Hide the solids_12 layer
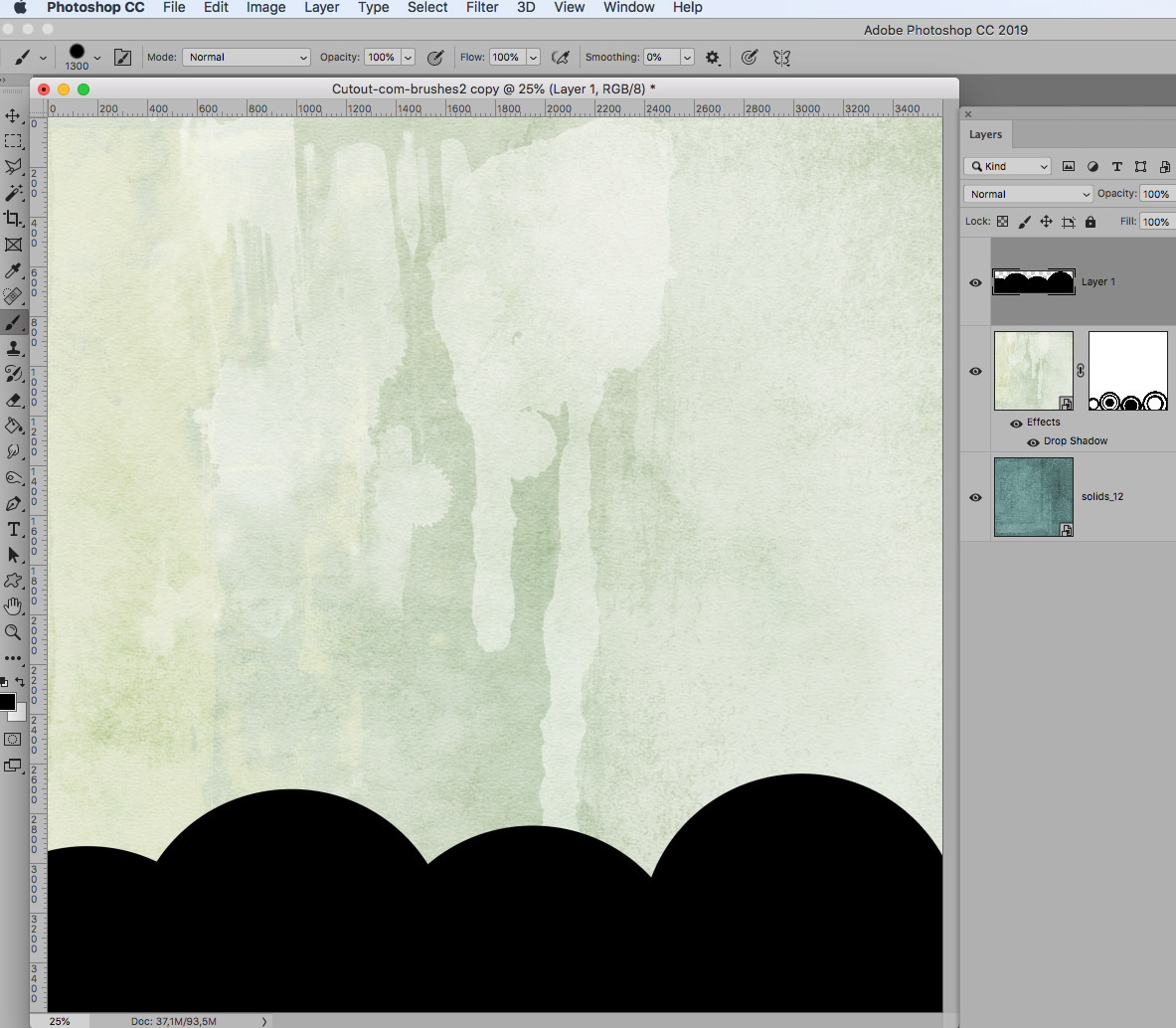This screenshot has height=1028, width=1176. (x=975, y=497)
